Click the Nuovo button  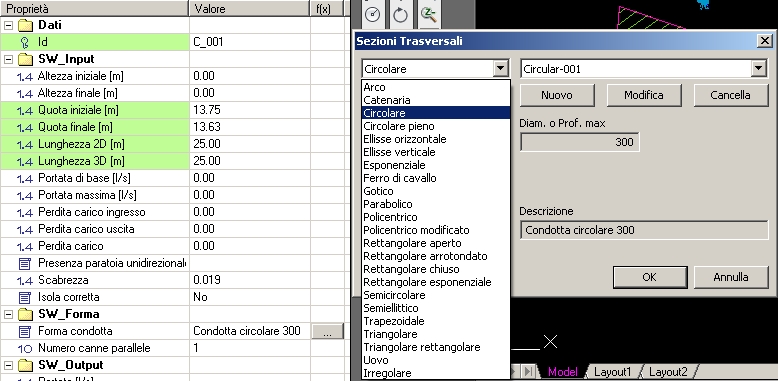[557, 95]
